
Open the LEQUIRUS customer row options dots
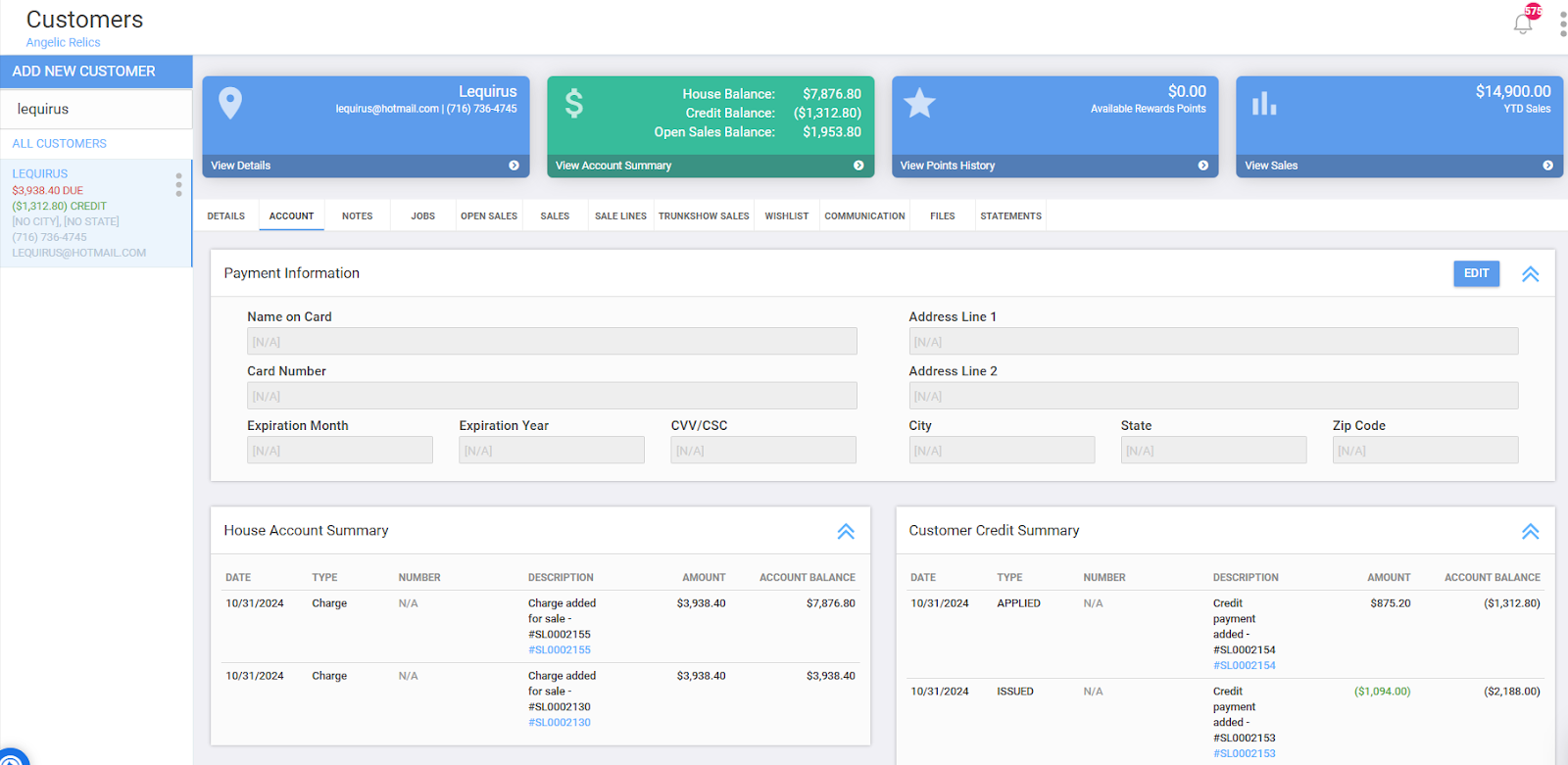[178, 184]
